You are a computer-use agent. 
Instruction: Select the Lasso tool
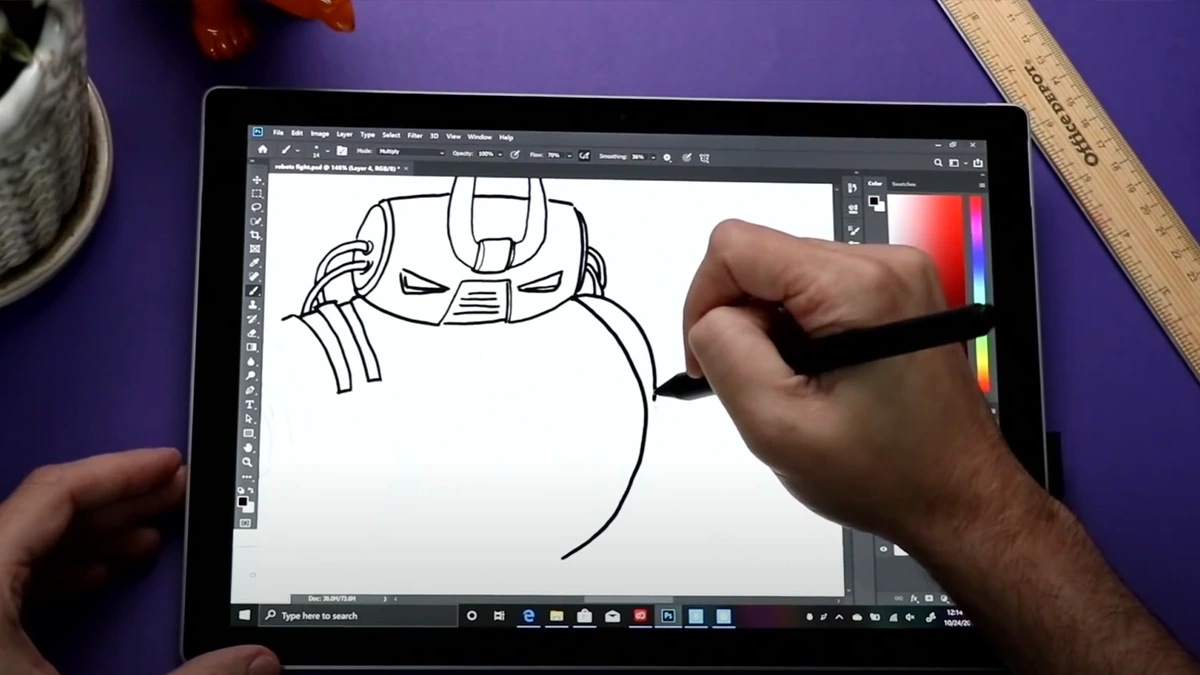[x=257, y=207]
